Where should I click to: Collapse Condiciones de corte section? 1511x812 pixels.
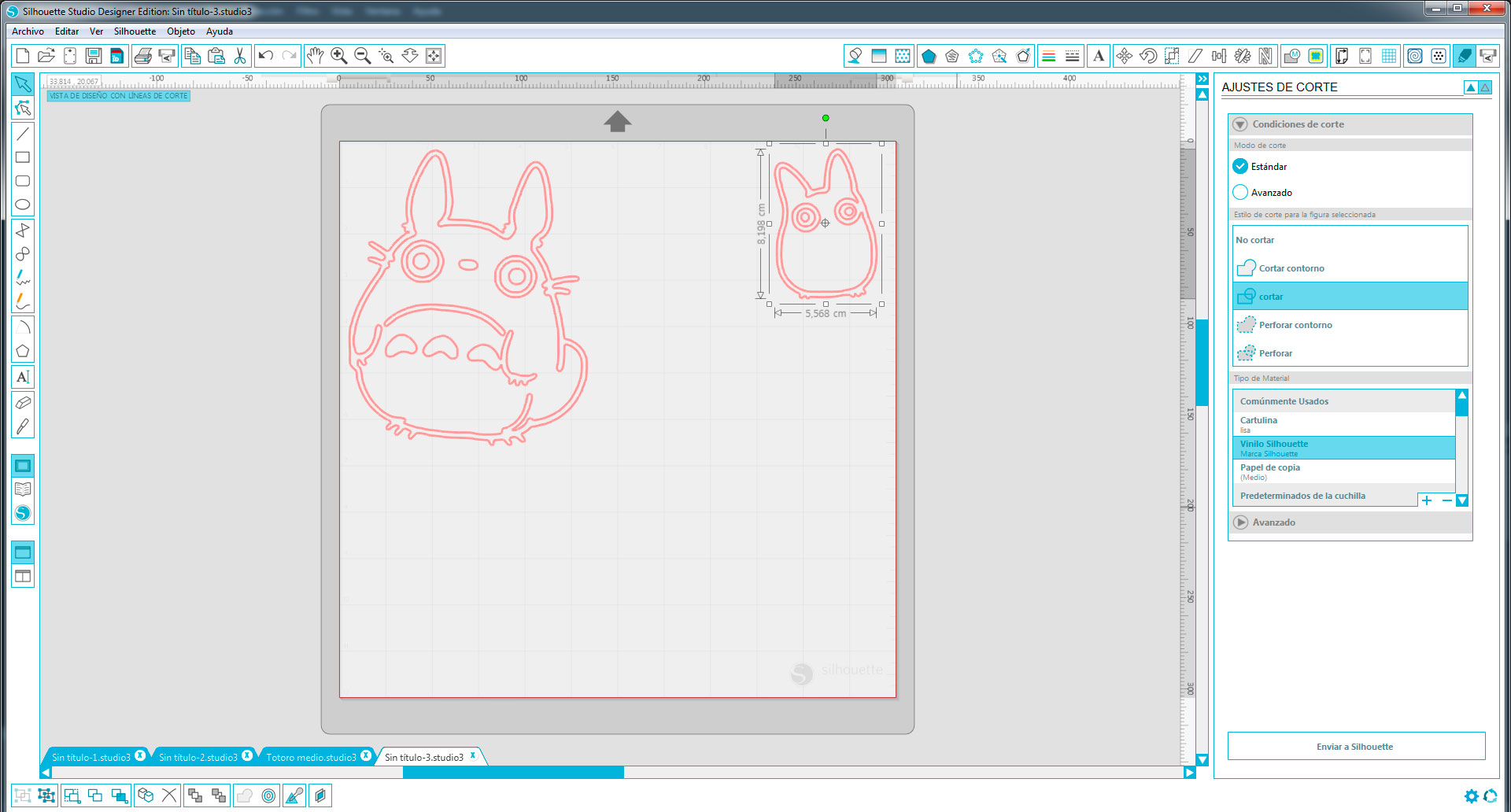(1240, 124)
